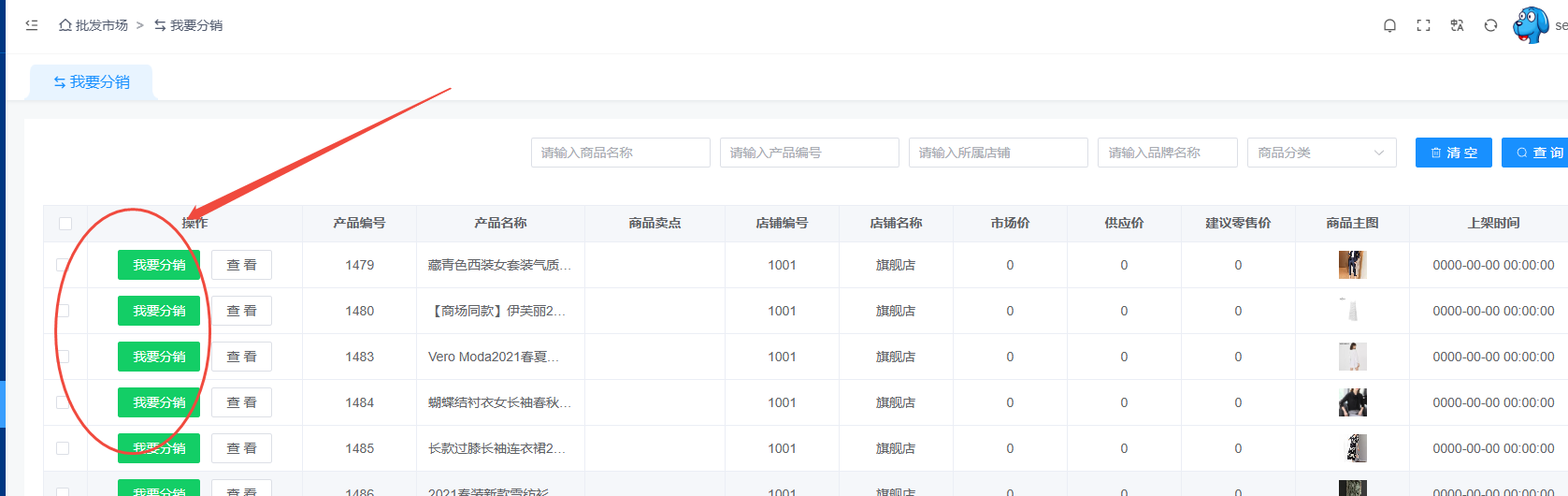1568x496 pixels.
Task: Open the language translation icon
Action: (1457, 25)
